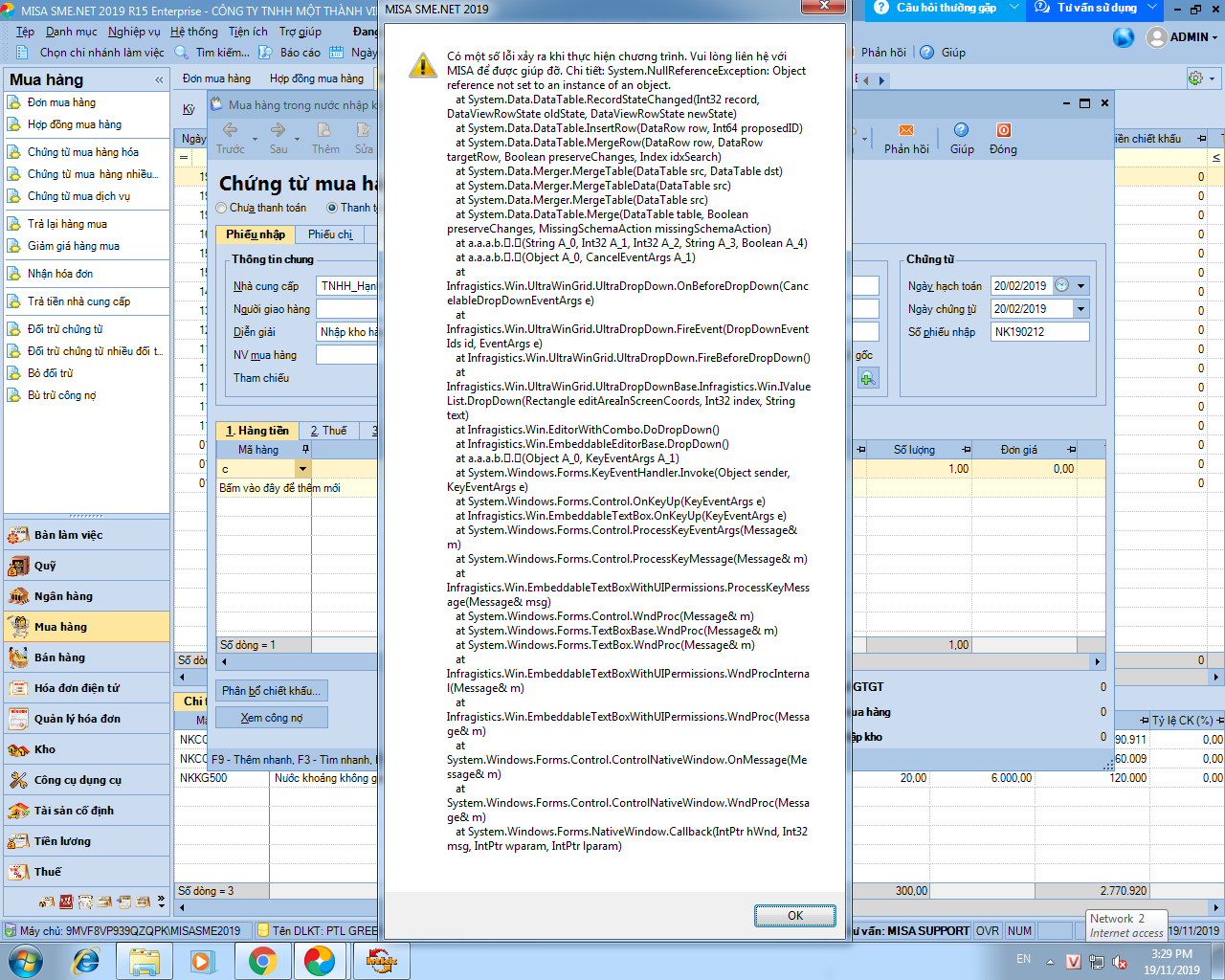Click the green plus icon near gốc
This screenshot has width=1225, height=980.
[867, 379]
